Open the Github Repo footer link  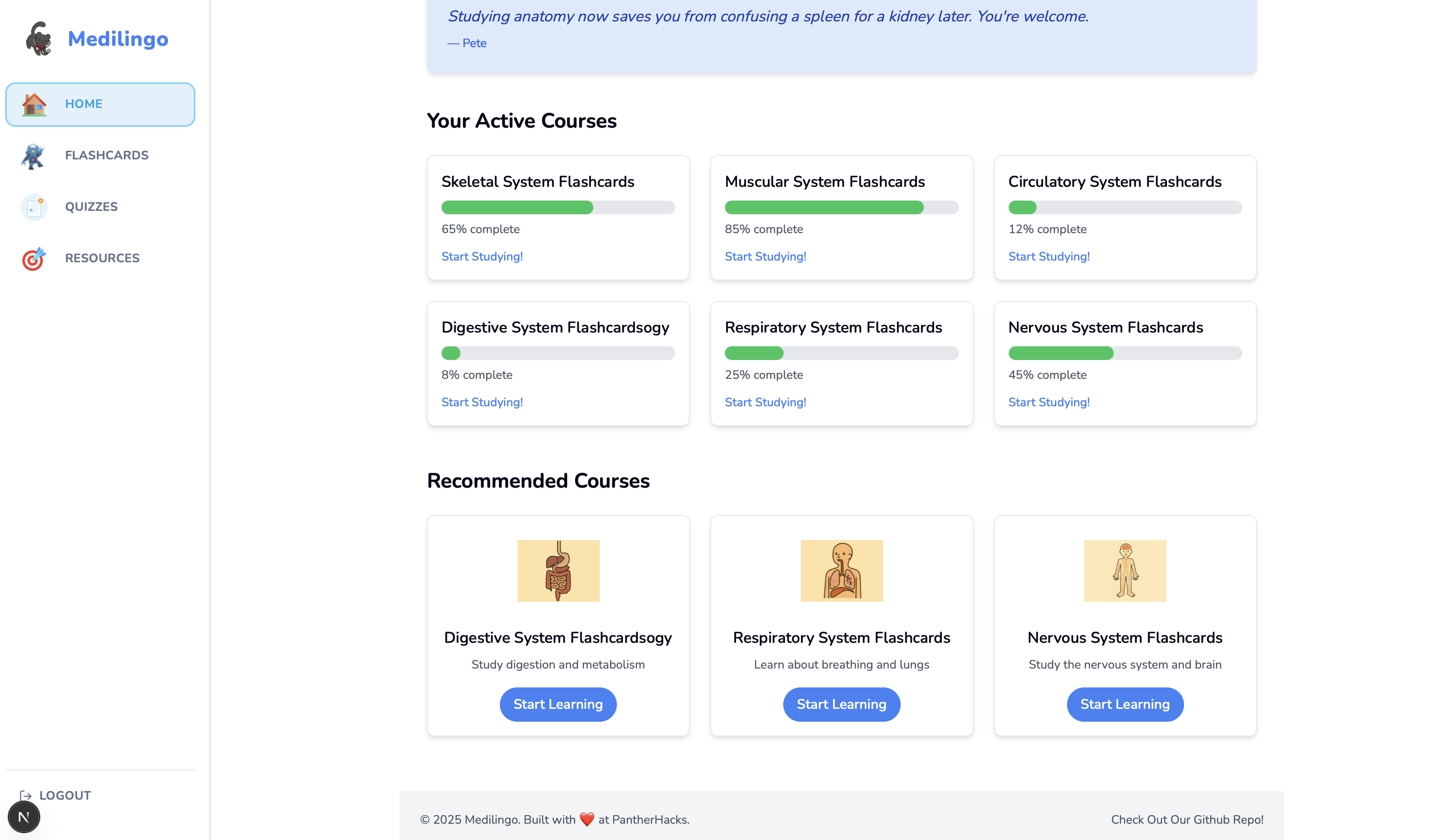point(1187,819)
